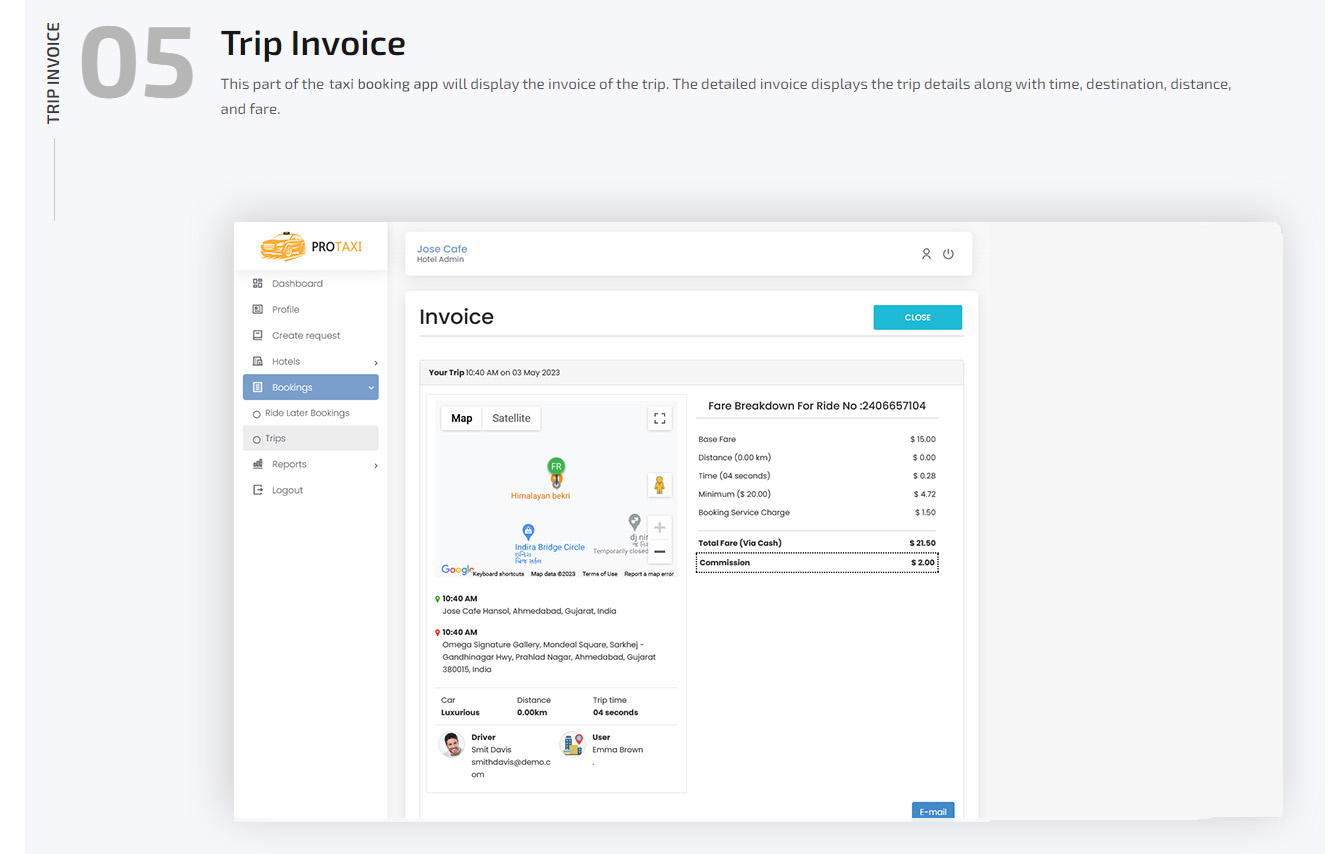Switch to Map view tab
This screenshot has width=1343, height=854.
point(462,418)
